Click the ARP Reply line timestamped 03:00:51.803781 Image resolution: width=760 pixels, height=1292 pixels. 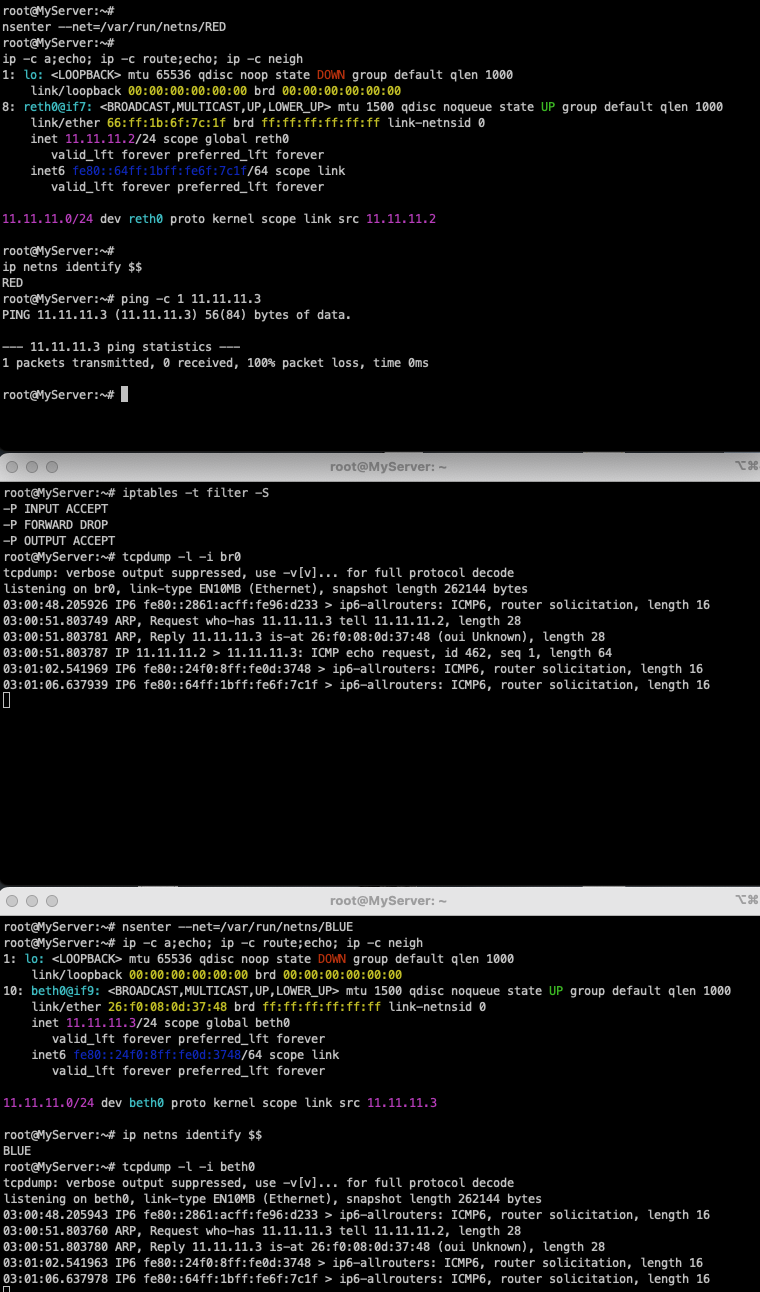304,637
